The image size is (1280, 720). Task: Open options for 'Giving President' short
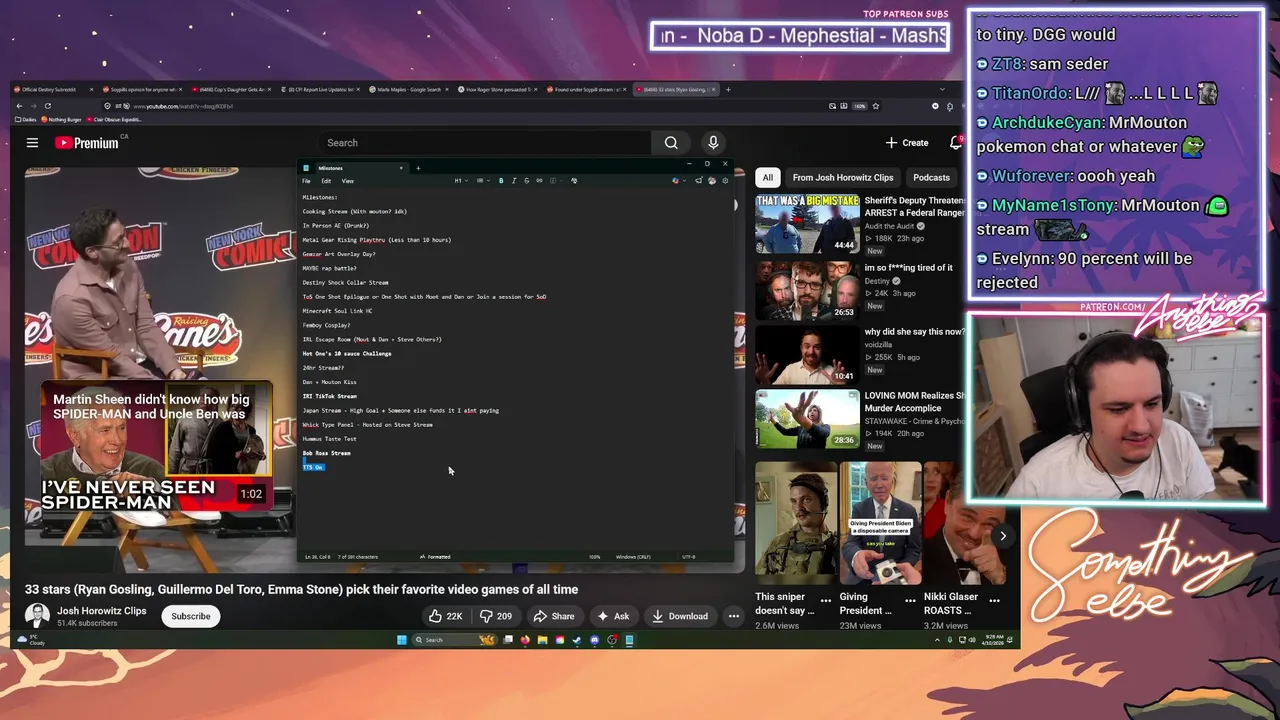(909, 601)
